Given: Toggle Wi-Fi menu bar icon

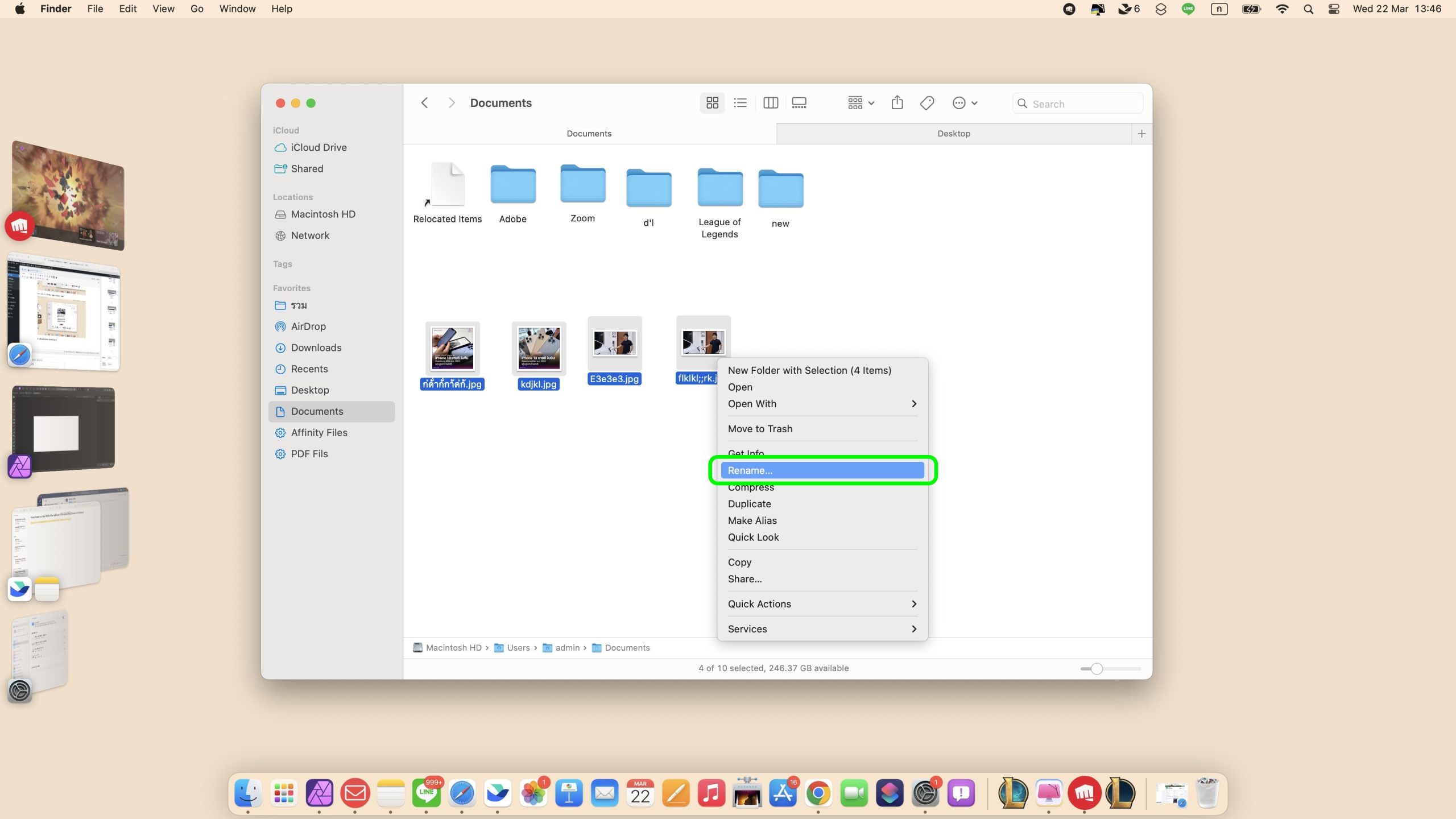Looking at the screenshot, I should tap(1282, 9).
